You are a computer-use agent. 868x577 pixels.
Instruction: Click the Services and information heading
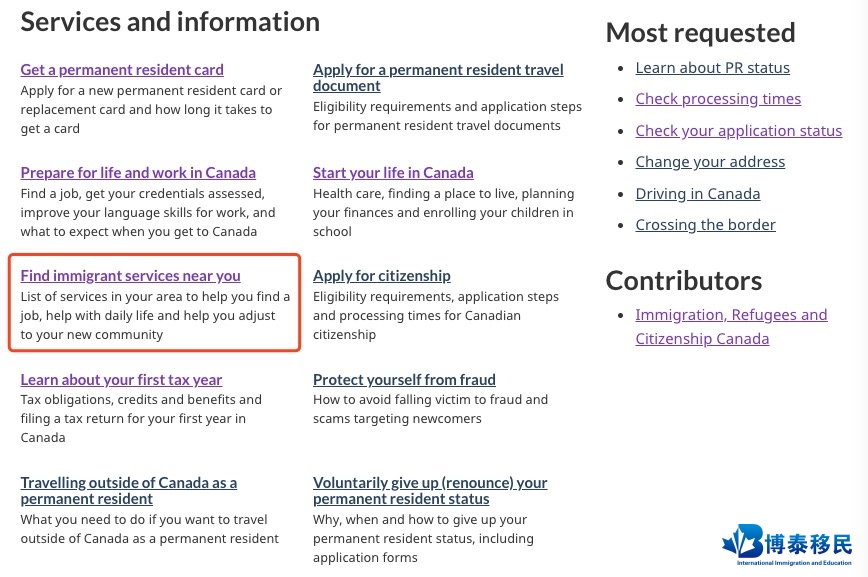click(x=170, y=22)
